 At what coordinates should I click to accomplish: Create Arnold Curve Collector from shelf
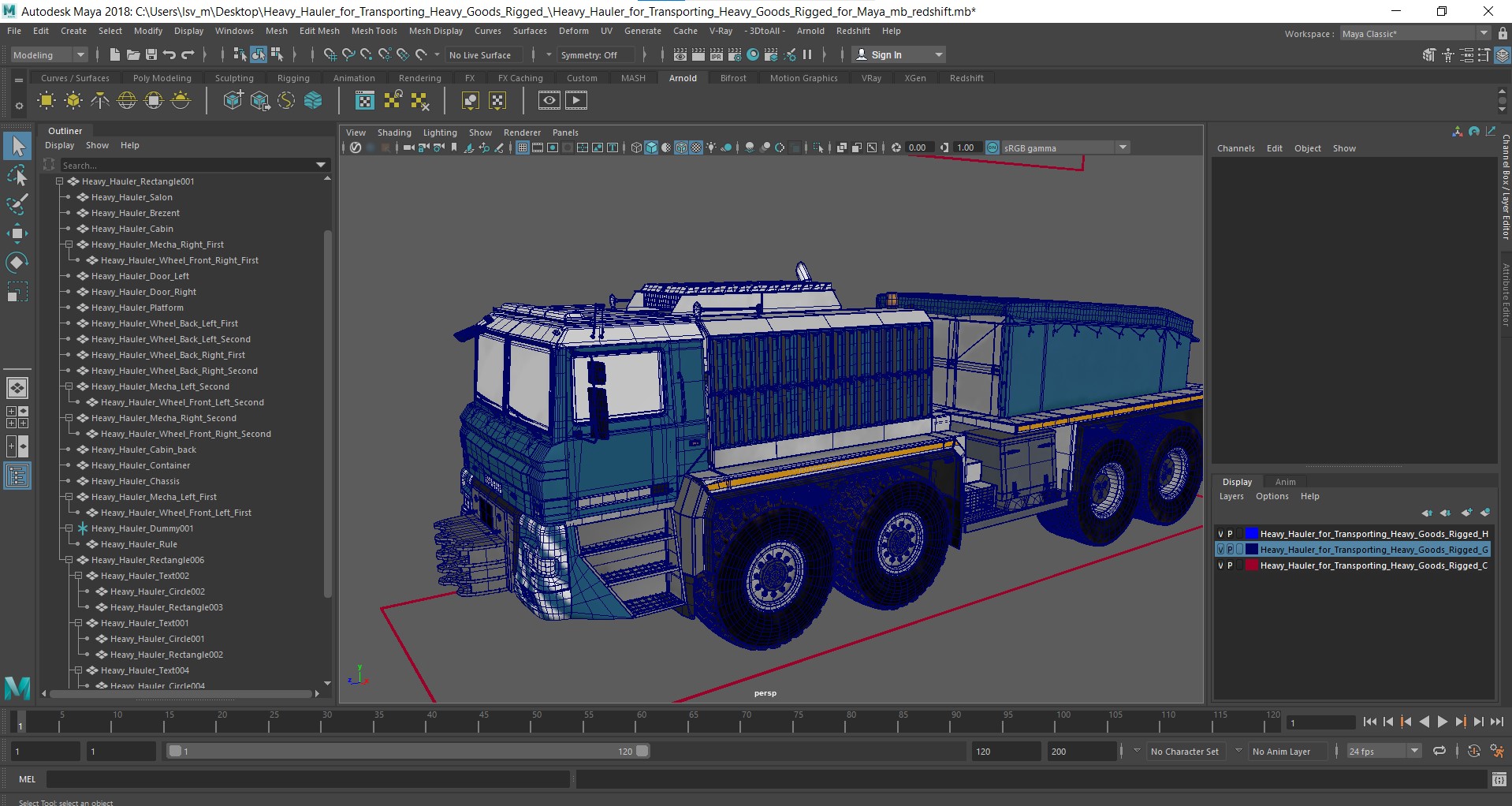(287, 100)
